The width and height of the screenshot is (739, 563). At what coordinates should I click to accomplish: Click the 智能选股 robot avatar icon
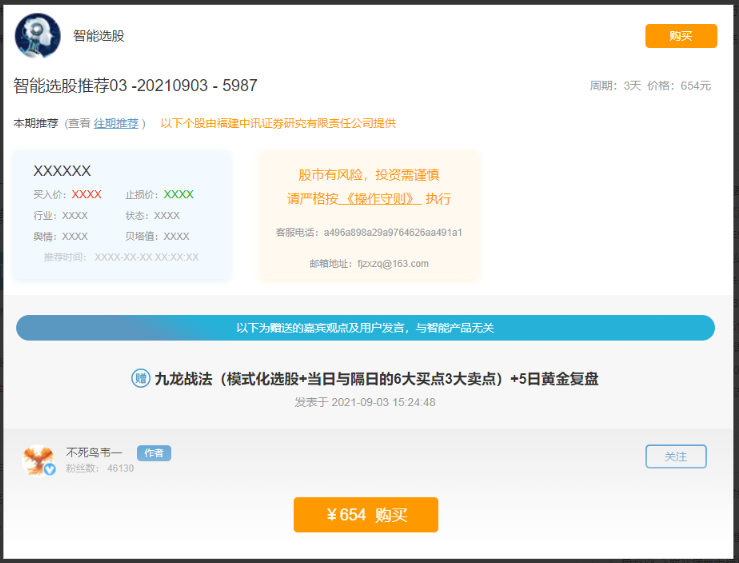(x=37, y=36)
